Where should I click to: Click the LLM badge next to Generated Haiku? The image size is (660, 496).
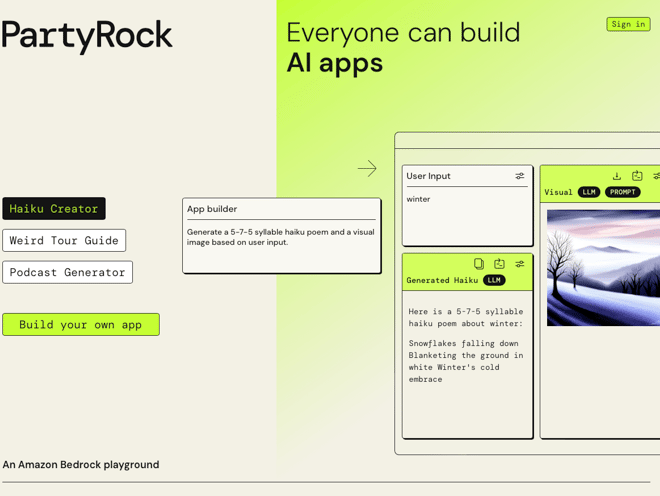coord(494,280)
